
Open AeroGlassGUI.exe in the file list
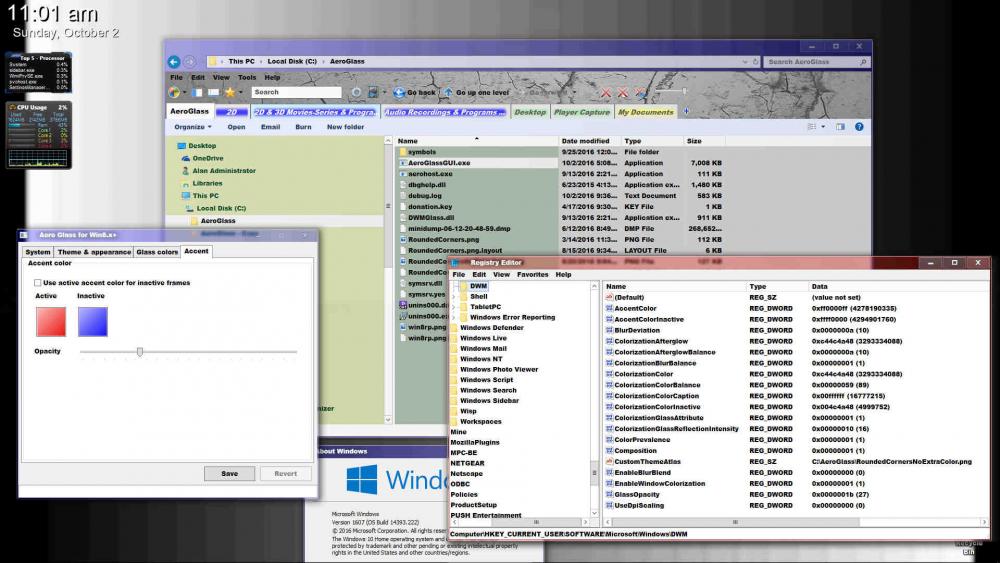pyautogui.click(x=438, y=162)
